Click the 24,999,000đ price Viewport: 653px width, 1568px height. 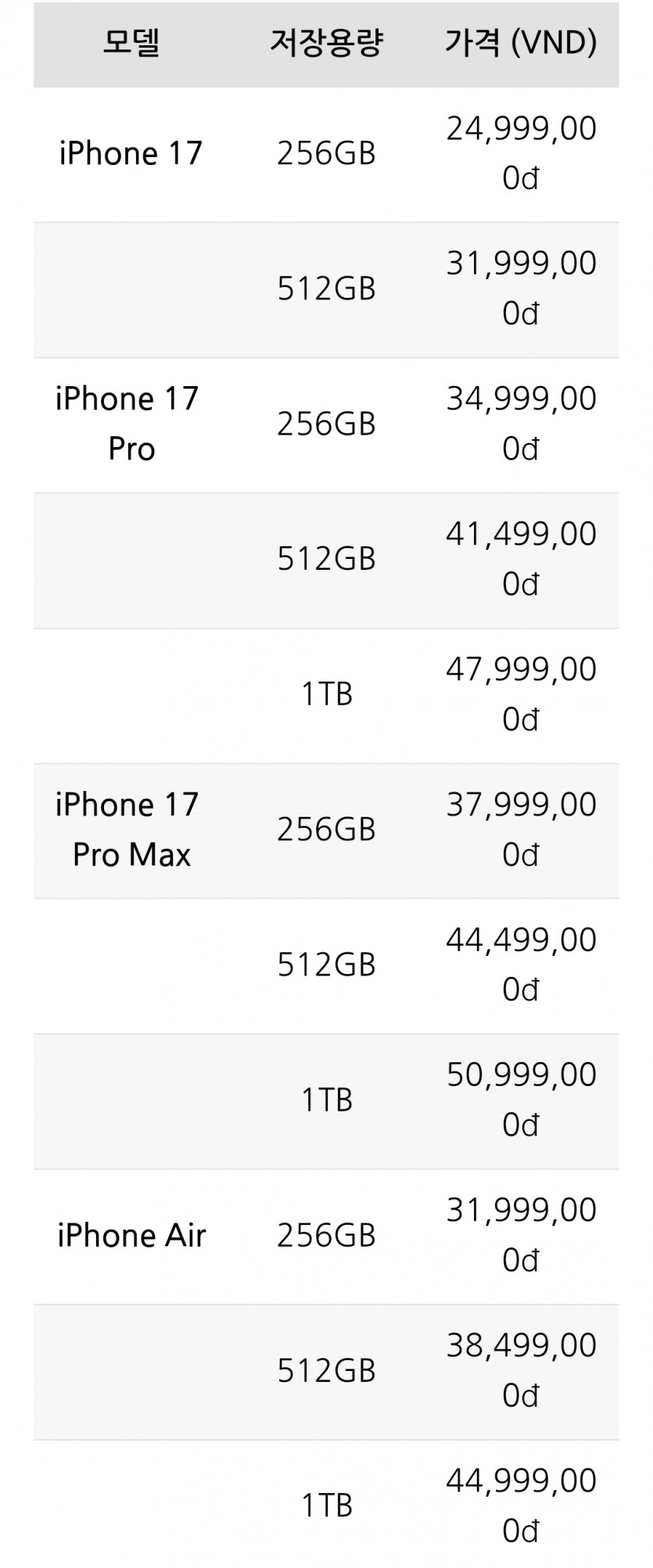[521, 153]
